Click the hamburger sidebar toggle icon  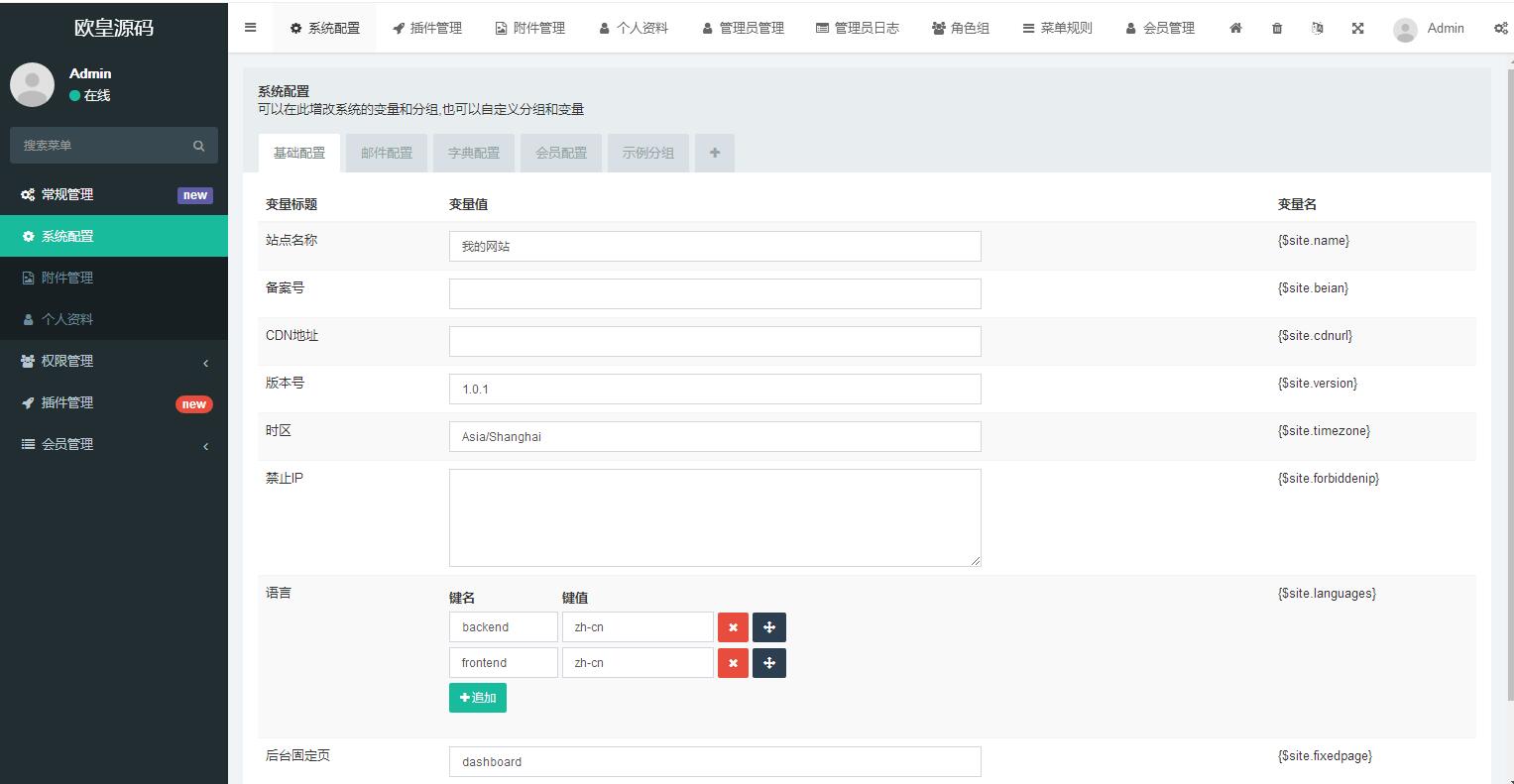pyautogui.click(x=250, y=28)
